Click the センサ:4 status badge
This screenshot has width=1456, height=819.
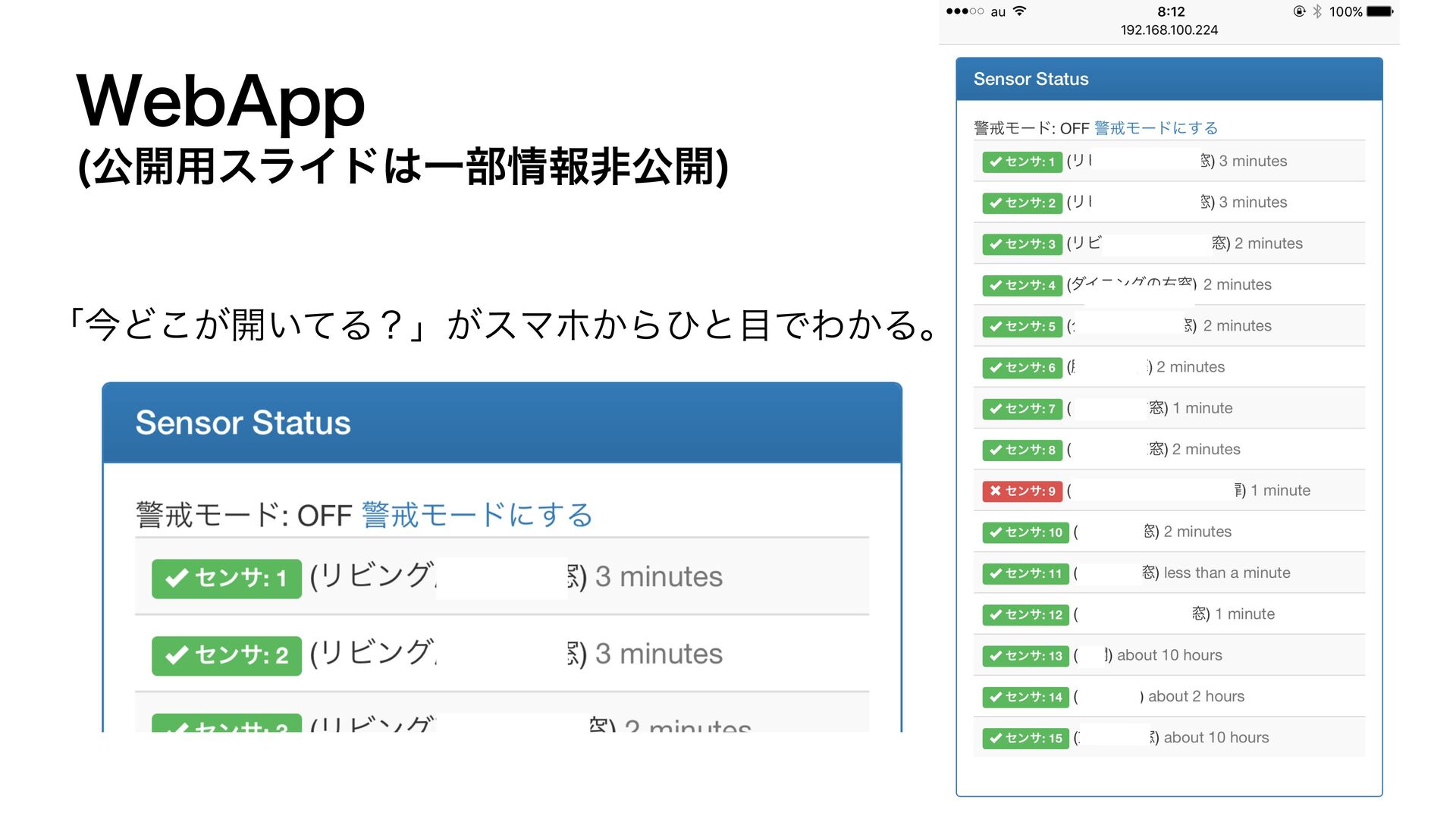[x=1021, y=285]
